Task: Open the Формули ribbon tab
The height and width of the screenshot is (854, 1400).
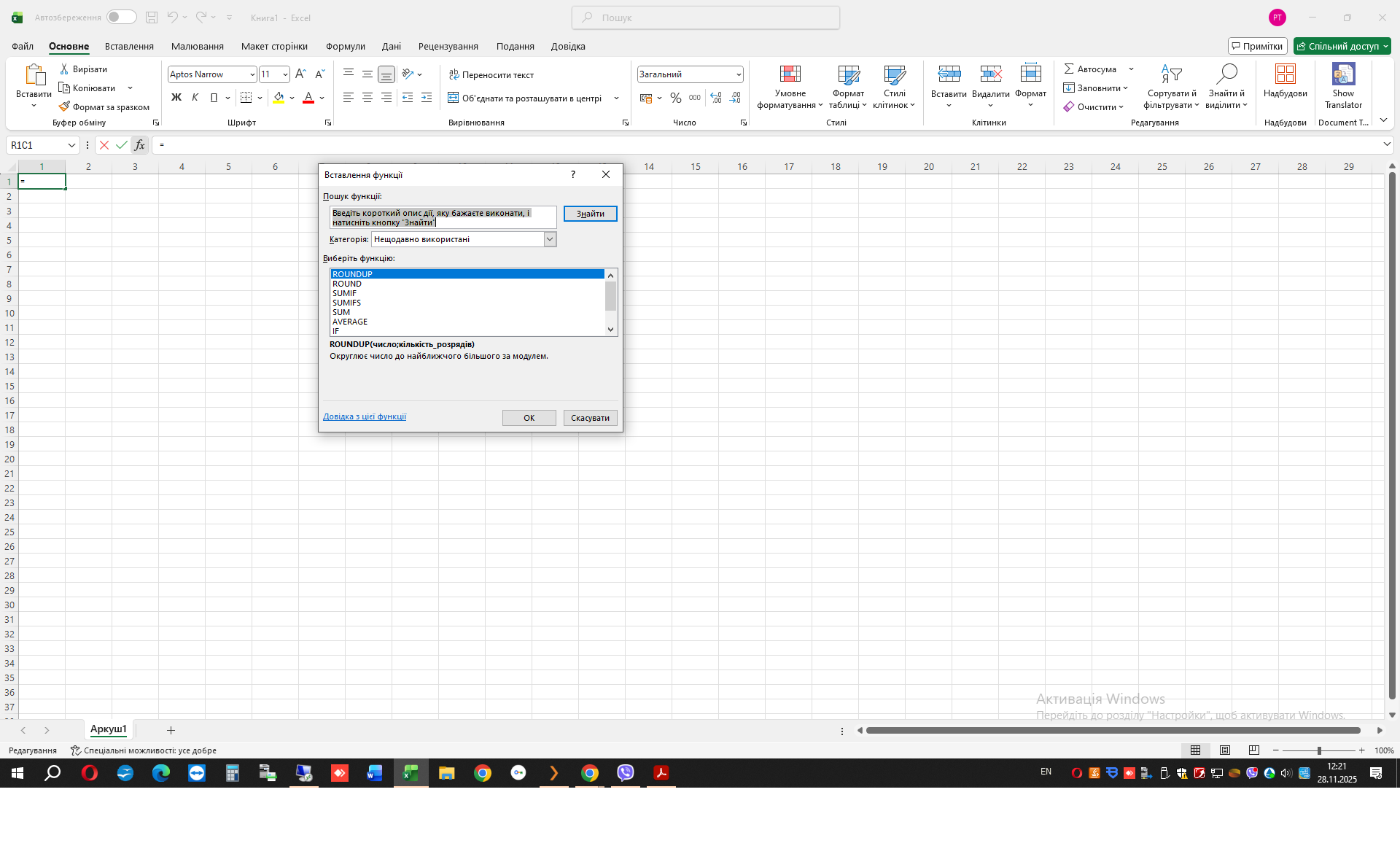Action: (x=345, y=46)
